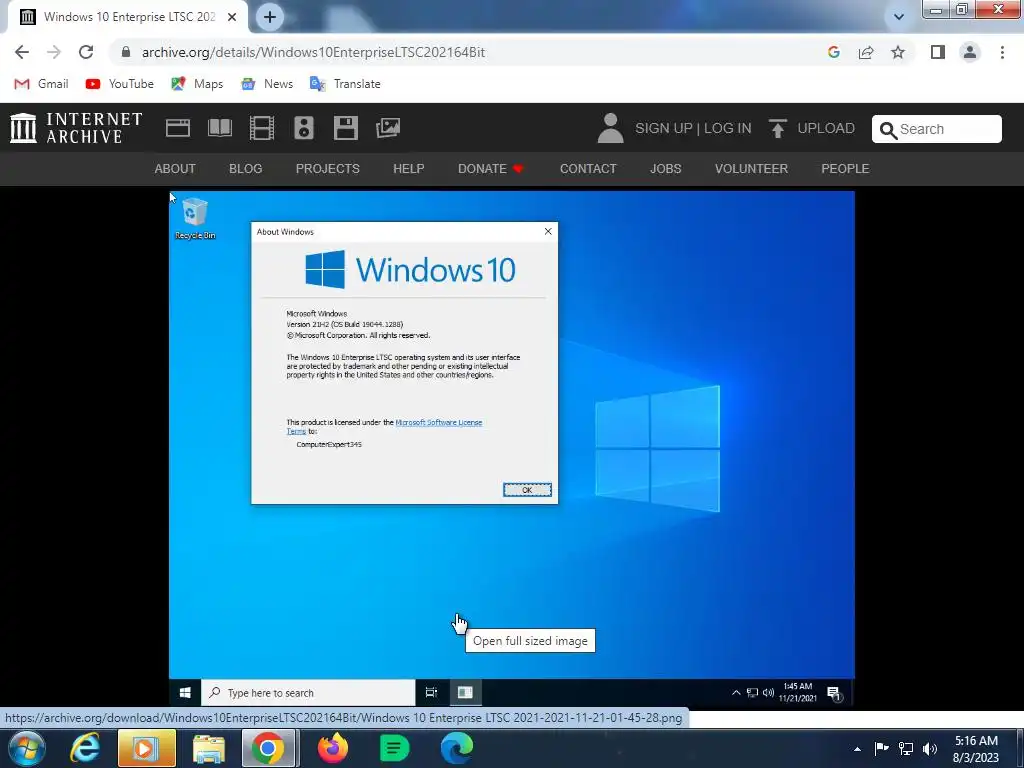Launch Internet Explorer from the taskbar

tap(86, 748)
